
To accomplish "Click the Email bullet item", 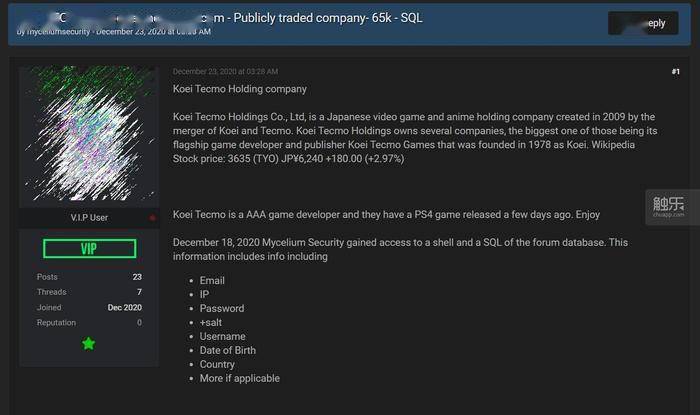I will point(212,281).
